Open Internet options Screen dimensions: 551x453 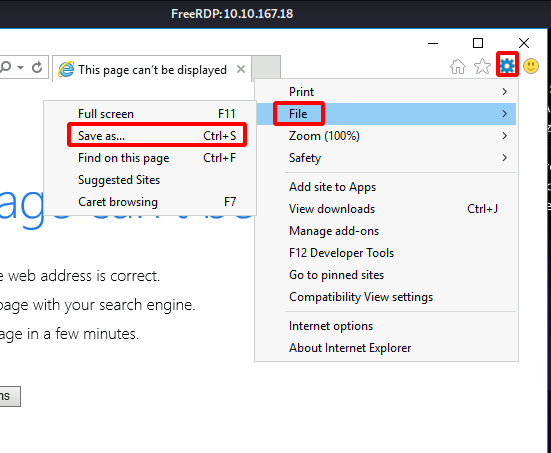click(386, 326)
